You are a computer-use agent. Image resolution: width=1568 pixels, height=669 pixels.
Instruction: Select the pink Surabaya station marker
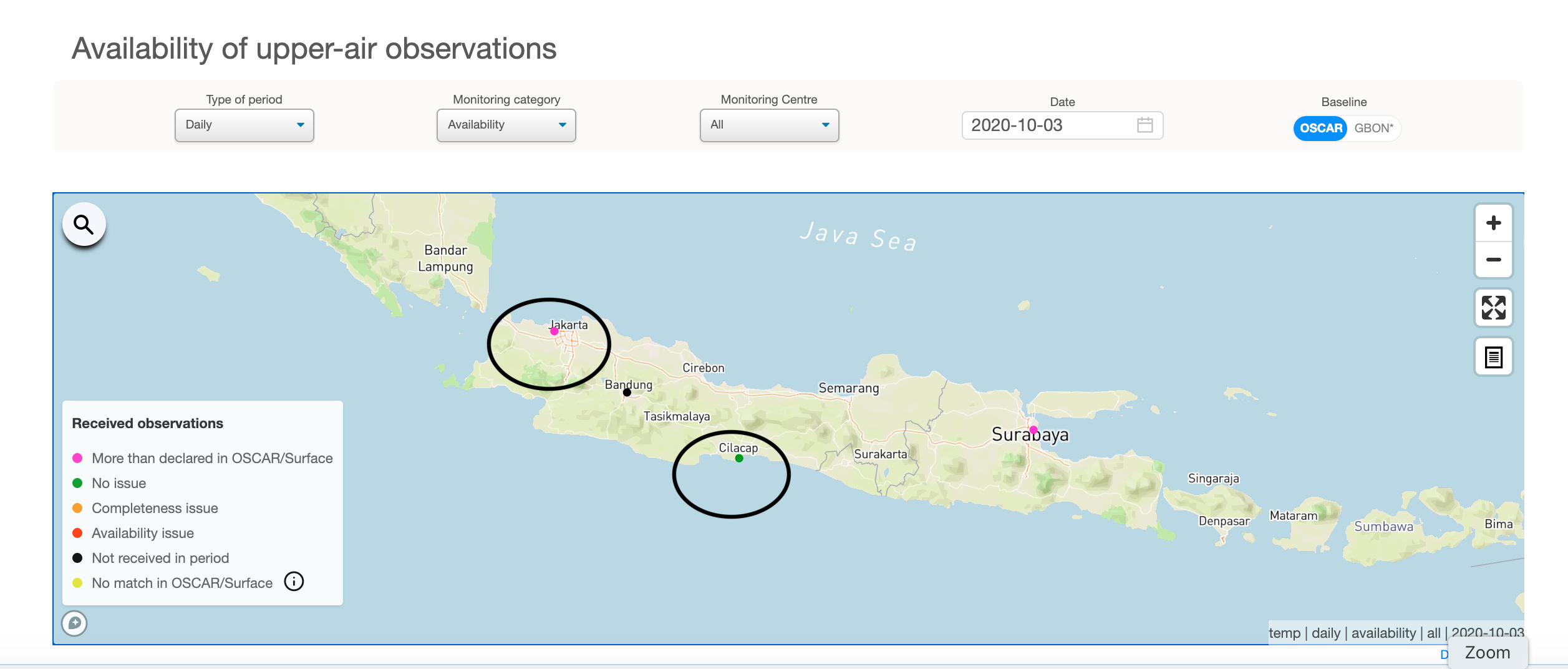coord(1033,429)
